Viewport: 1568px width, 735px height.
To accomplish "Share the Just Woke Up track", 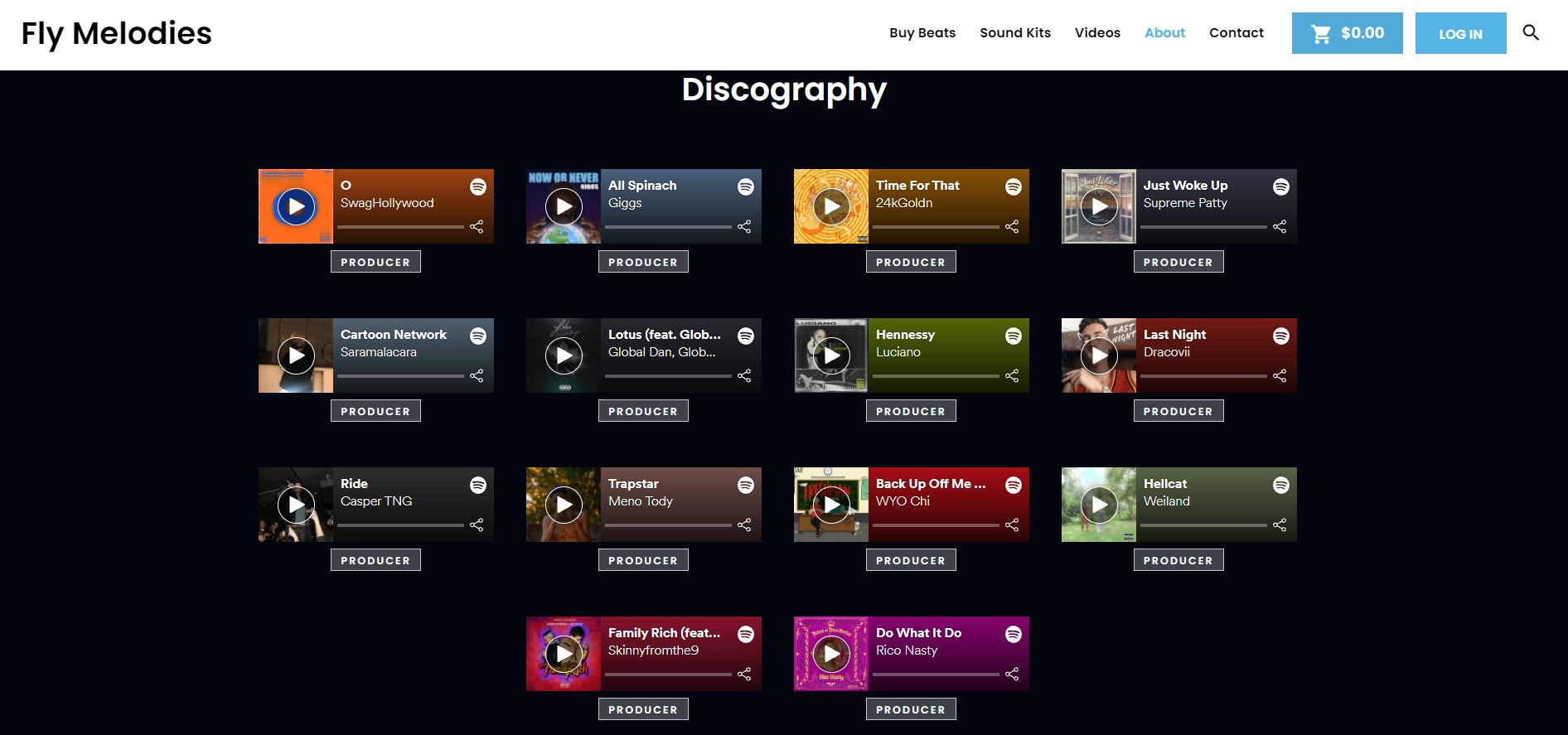I will tap(1280, 226).
